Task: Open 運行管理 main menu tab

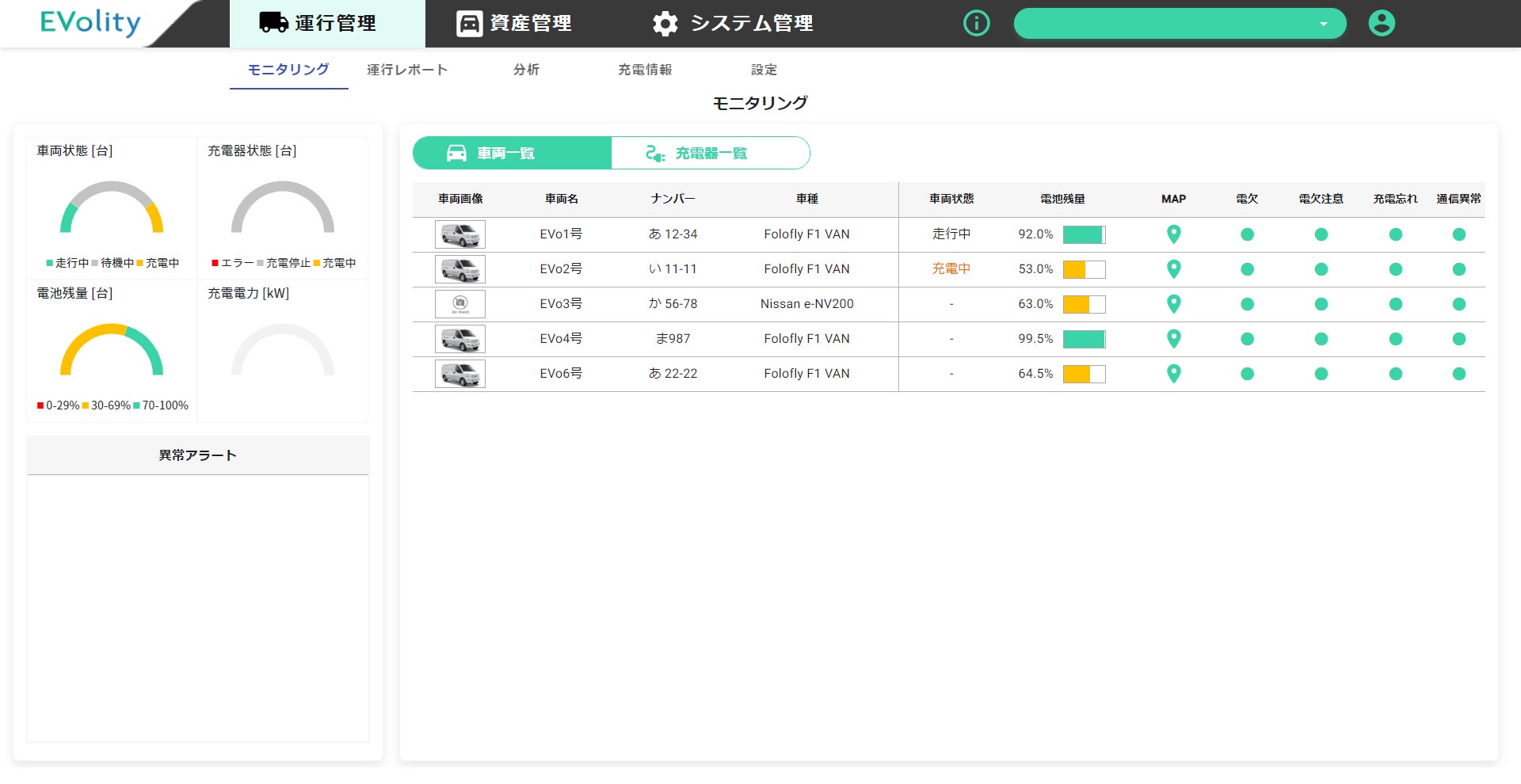Action: 327,23
